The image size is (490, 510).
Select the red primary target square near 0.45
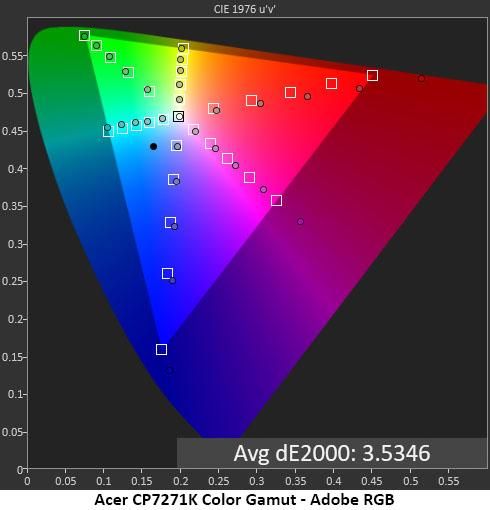(x=372, y=75)
